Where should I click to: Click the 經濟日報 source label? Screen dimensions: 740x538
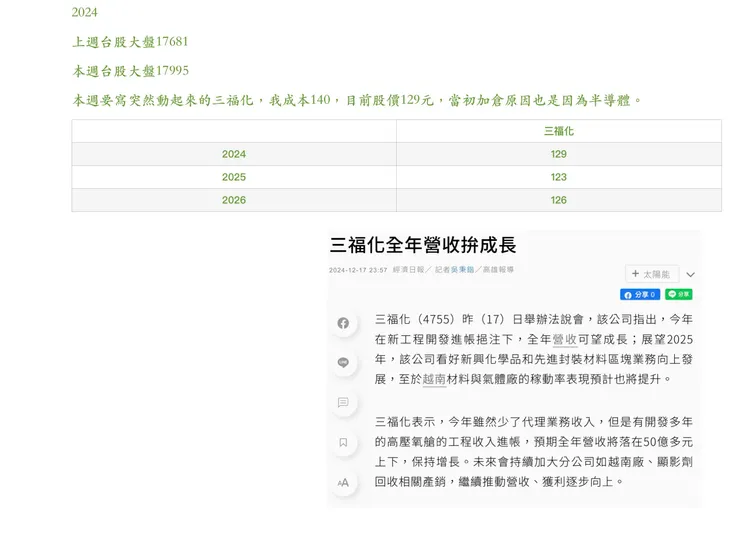click(408, 269)
